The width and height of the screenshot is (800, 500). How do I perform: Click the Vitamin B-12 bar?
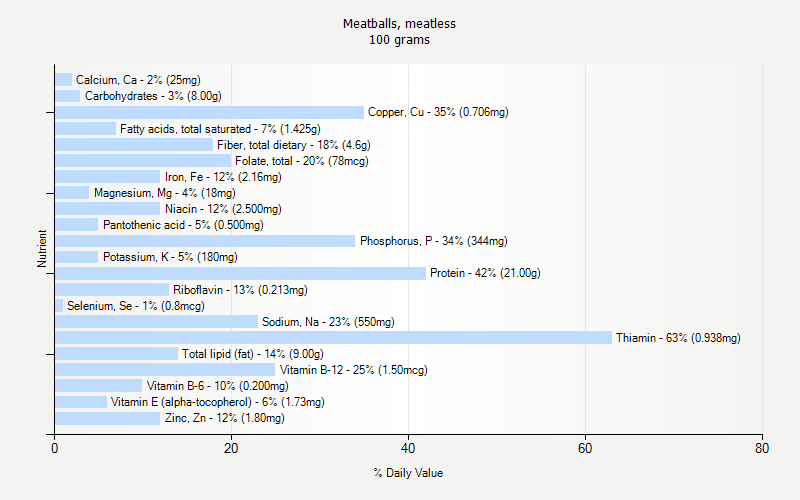[165, 370]
